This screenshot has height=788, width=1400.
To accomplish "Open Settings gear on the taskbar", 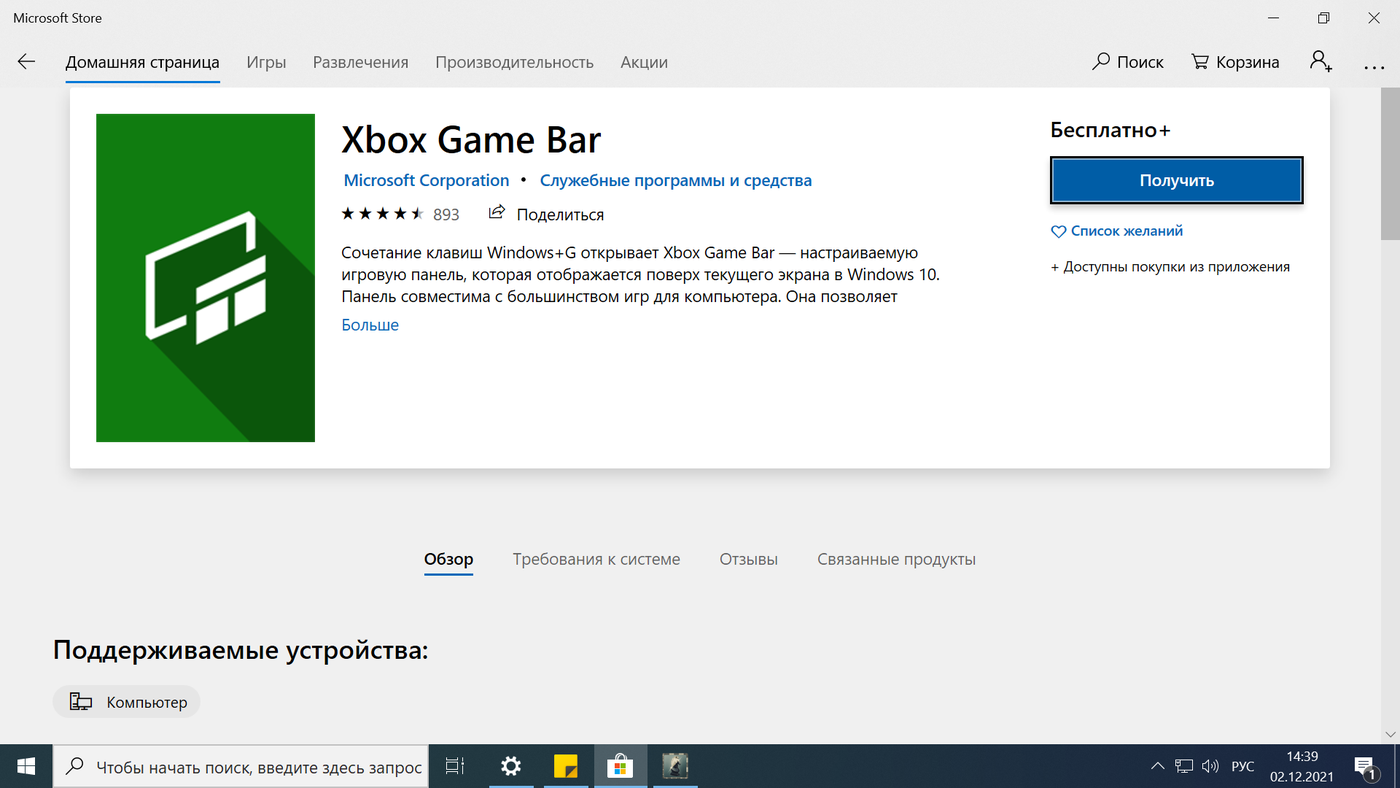I will [511, 767].
